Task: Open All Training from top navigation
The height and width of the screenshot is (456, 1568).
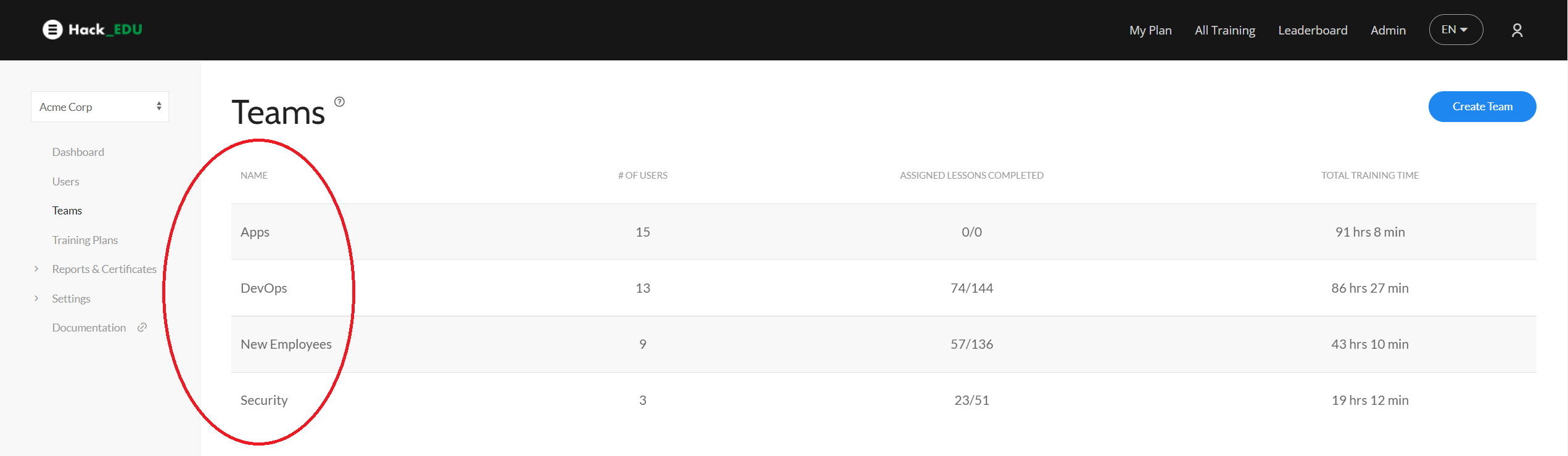Action: [x=1224, y=30]
